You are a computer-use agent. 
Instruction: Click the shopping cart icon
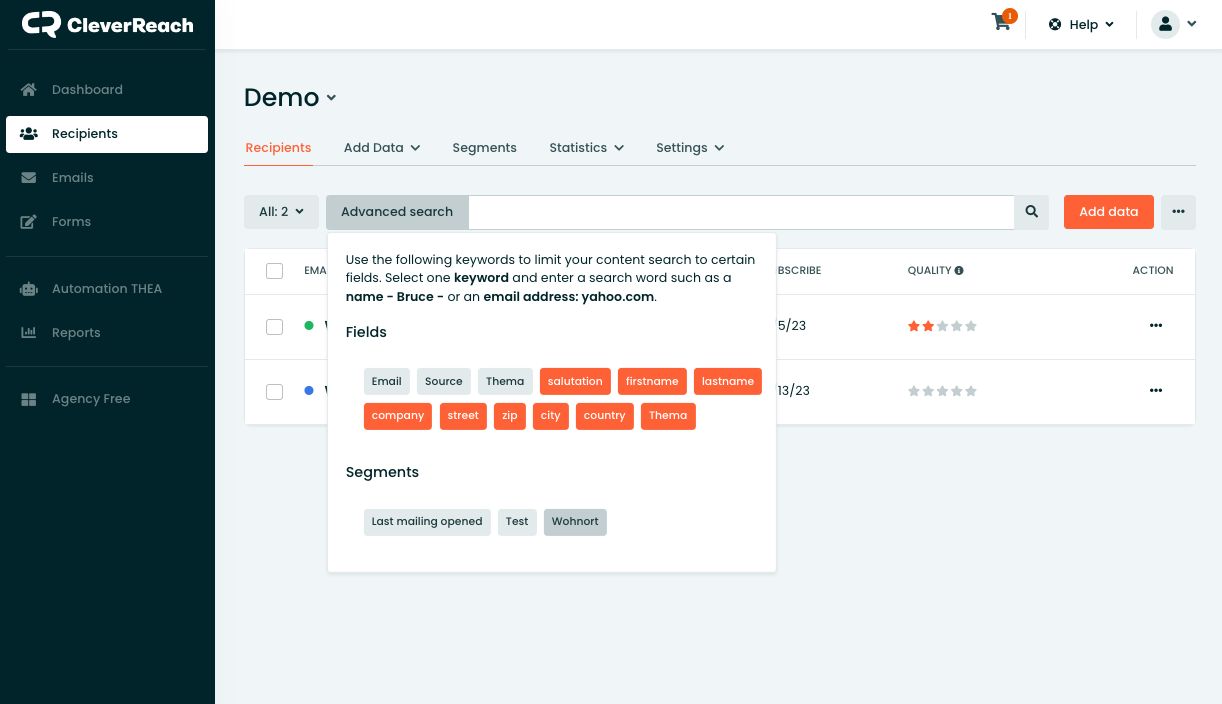click(1001, 23)
